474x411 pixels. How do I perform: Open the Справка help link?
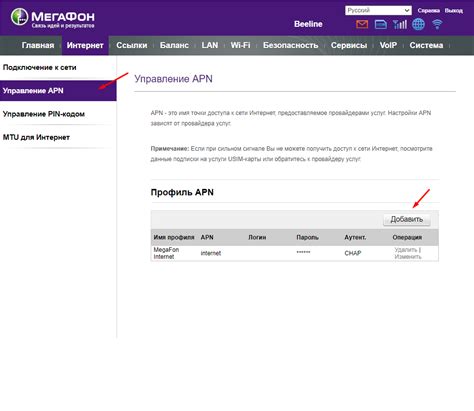pyautogui.click(x=429, y=11)
